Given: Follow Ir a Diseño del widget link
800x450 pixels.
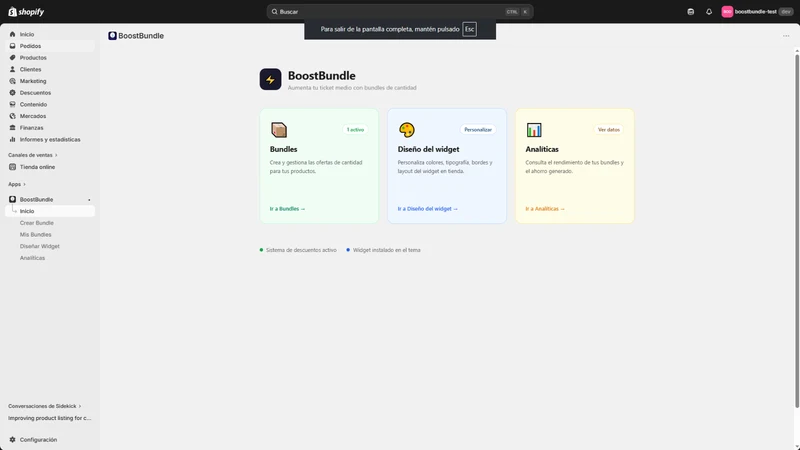Looking at the screenshot, I should [428, 209].
